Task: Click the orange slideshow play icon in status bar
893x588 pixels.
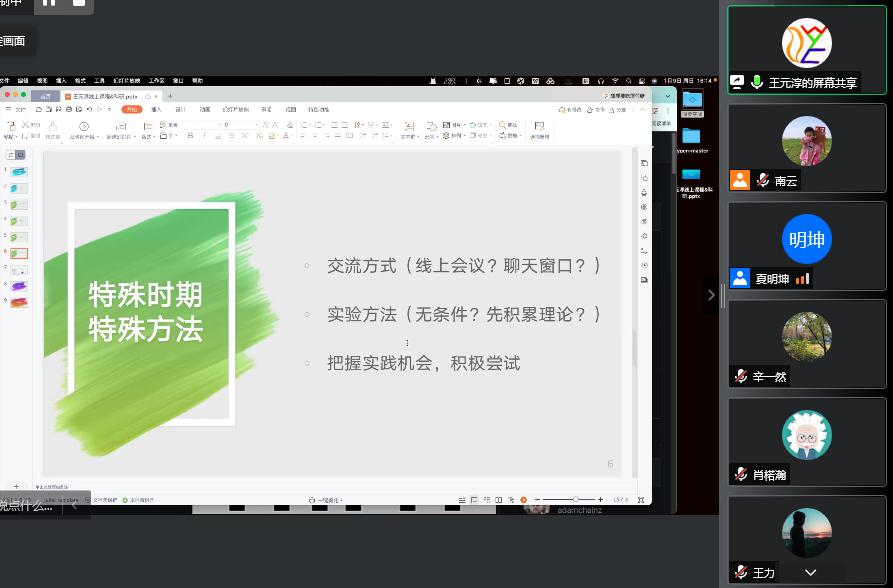Action: click(x=523, y=499)
